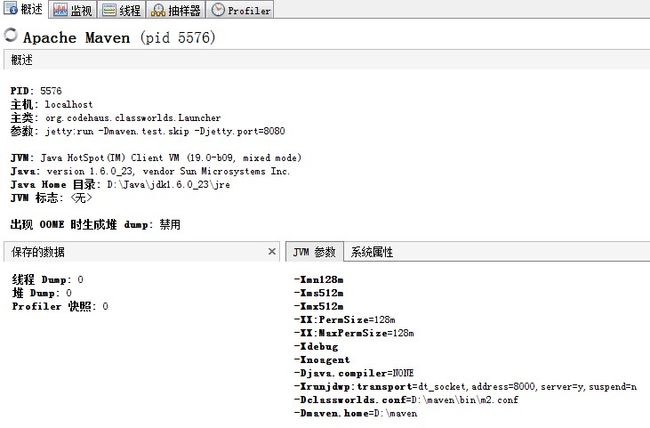Select the 系统属性 system properties tab
The height and width of the screenshot is (428, 650).
371,252
